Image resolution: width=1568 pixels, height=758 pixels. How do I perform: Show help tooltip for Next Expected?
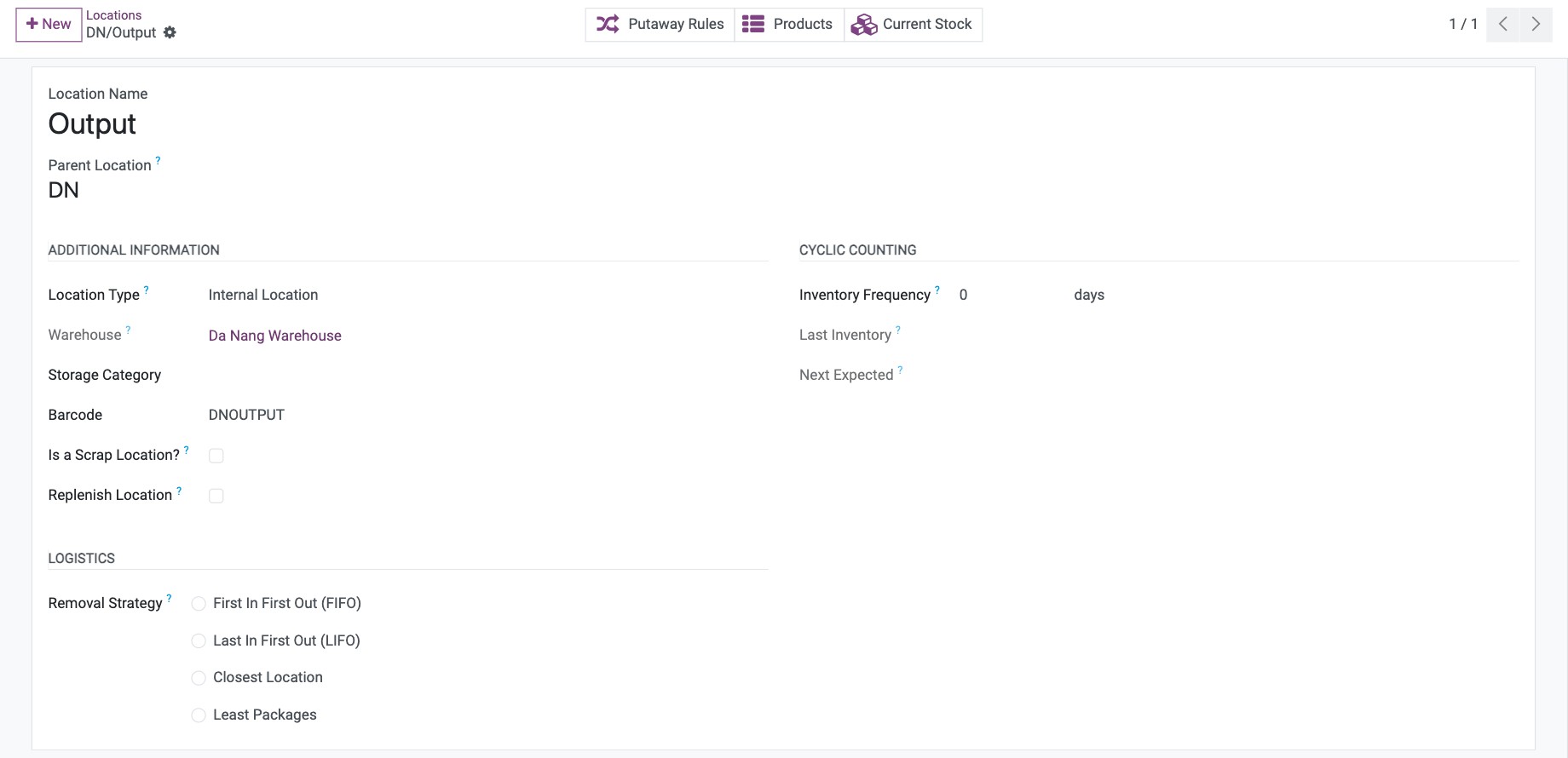901,370
